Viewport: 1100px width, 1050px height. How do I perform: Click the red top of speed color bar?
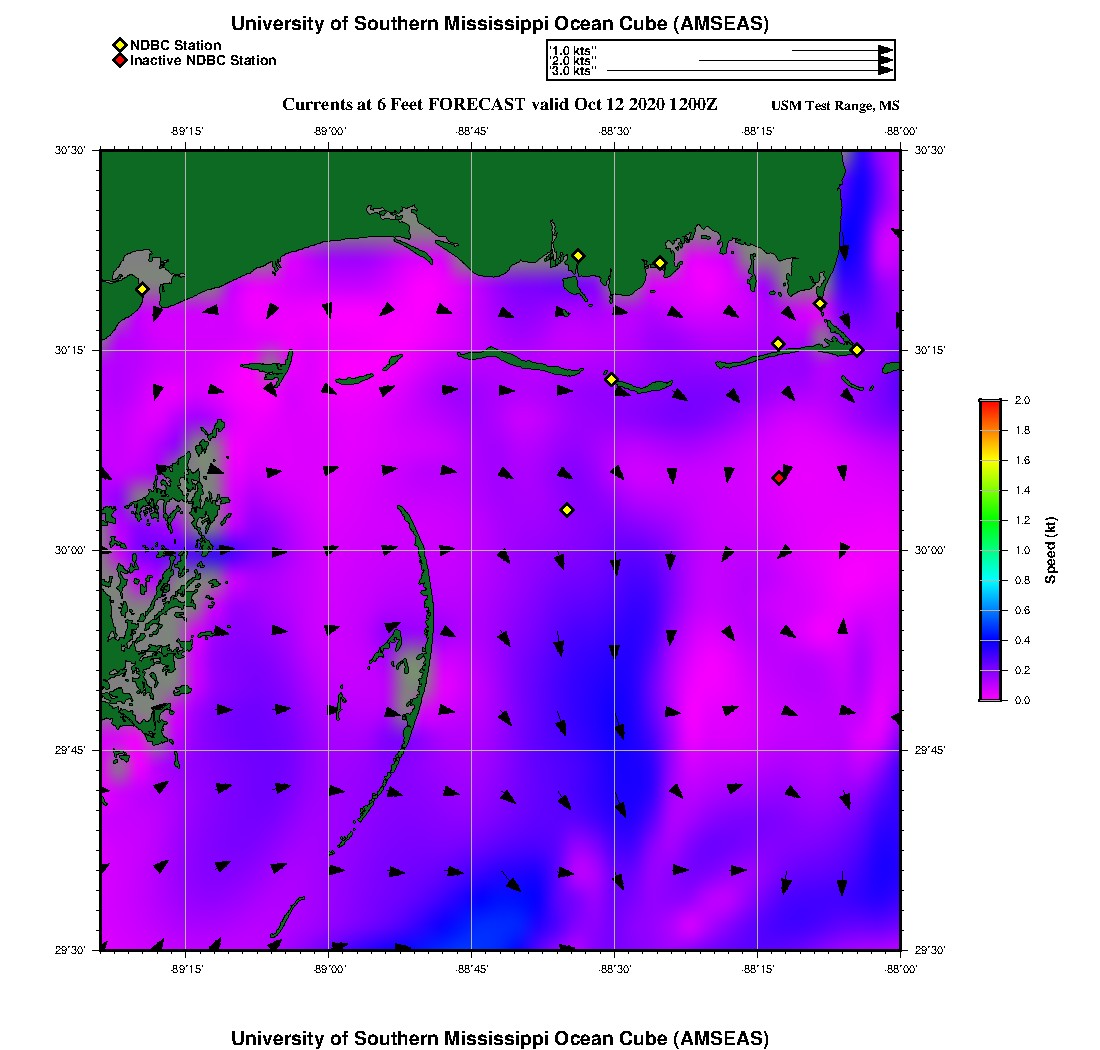point(990,404)
